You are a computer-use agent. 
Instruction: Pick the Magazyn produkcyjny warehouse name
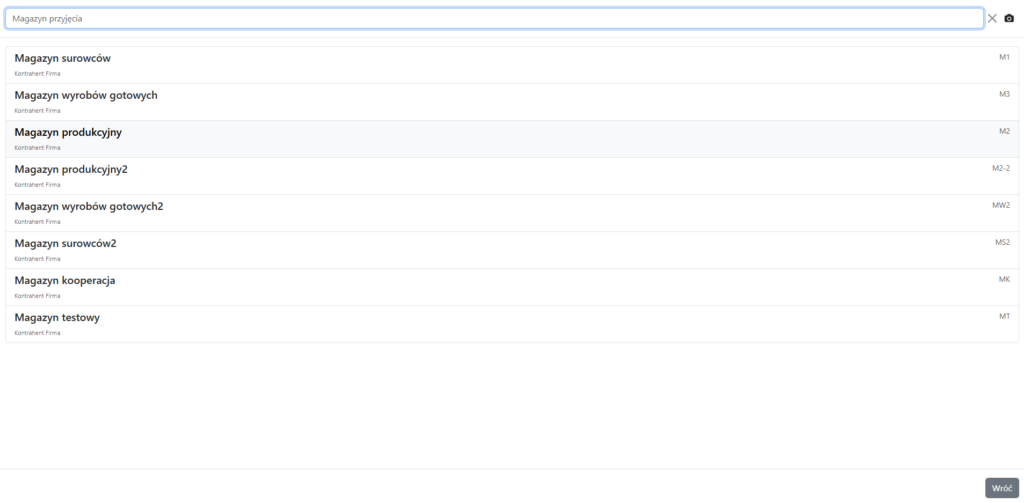[x=68, y=132]
